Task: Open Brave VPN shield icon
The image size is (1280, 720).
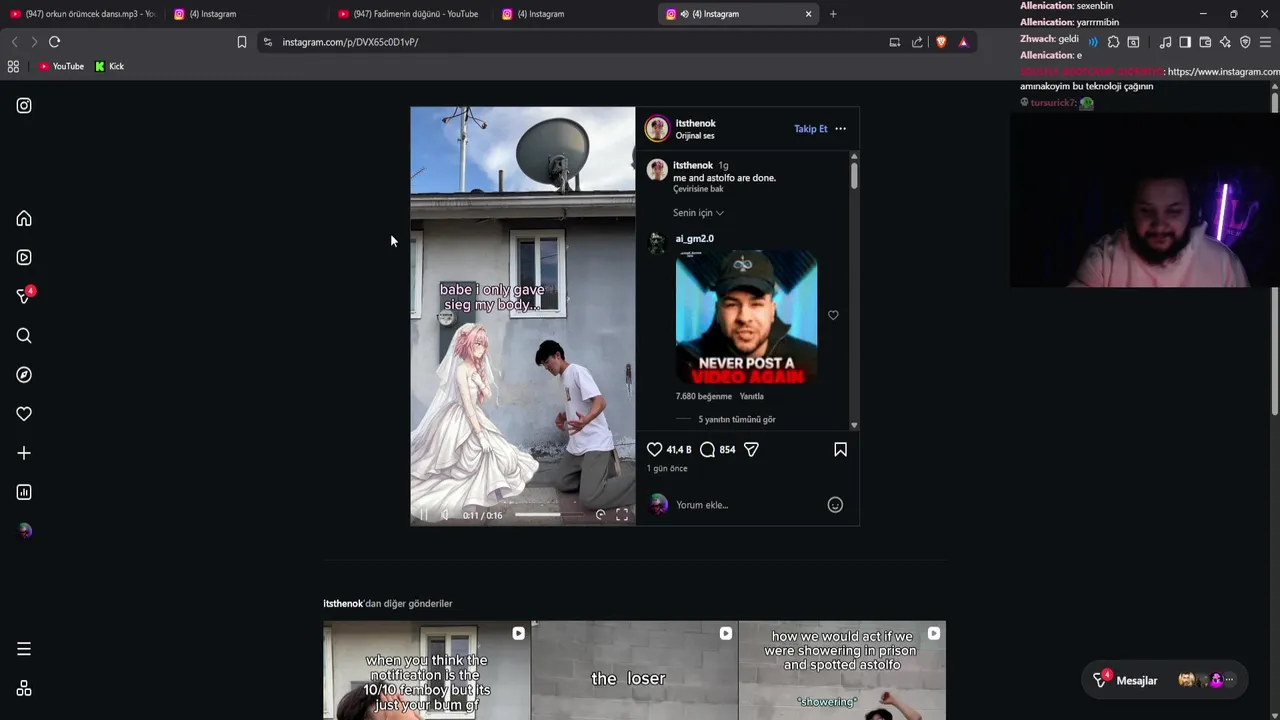Action: coord(1245,42)
